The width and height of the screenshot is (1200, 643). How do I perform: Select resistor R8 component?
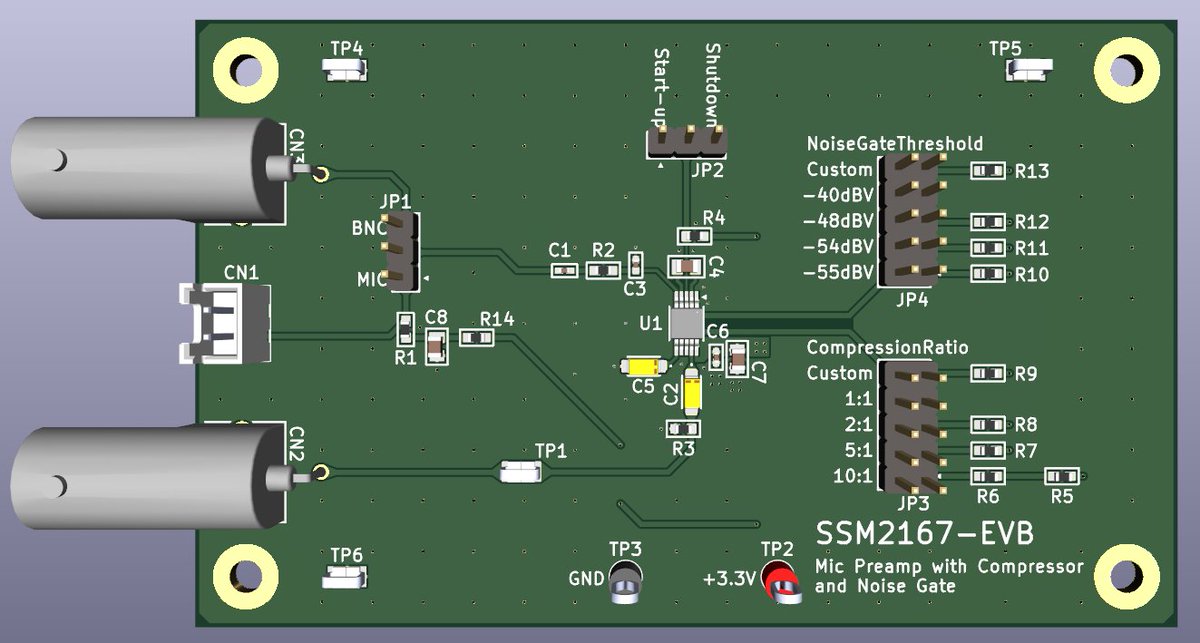pyautogui.click(x=987, y=424)
